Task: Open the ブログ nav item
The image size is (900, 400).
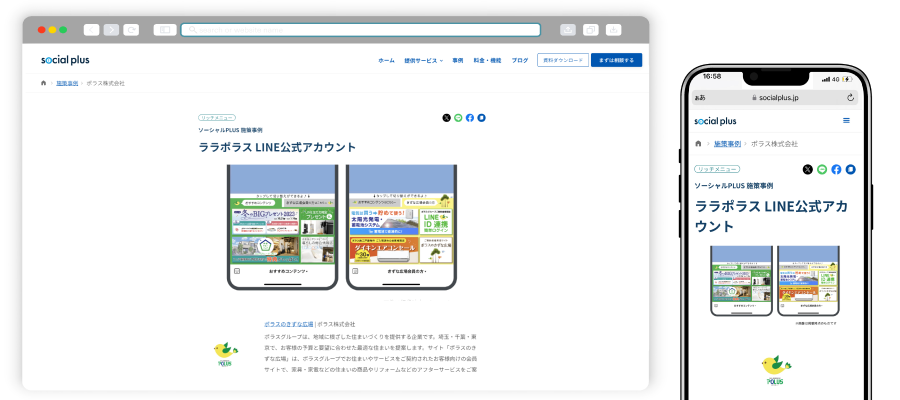Action: pos(519,60)
